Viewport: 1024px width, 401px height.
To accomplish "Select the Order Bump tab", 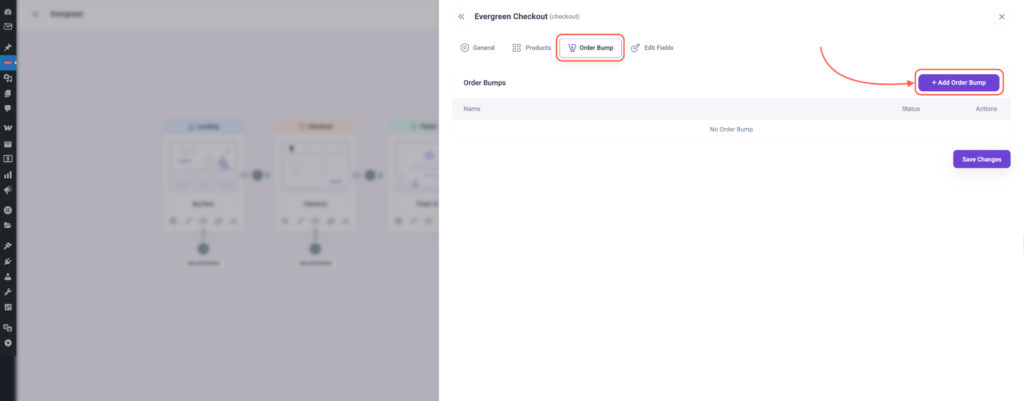I will 590,48.
